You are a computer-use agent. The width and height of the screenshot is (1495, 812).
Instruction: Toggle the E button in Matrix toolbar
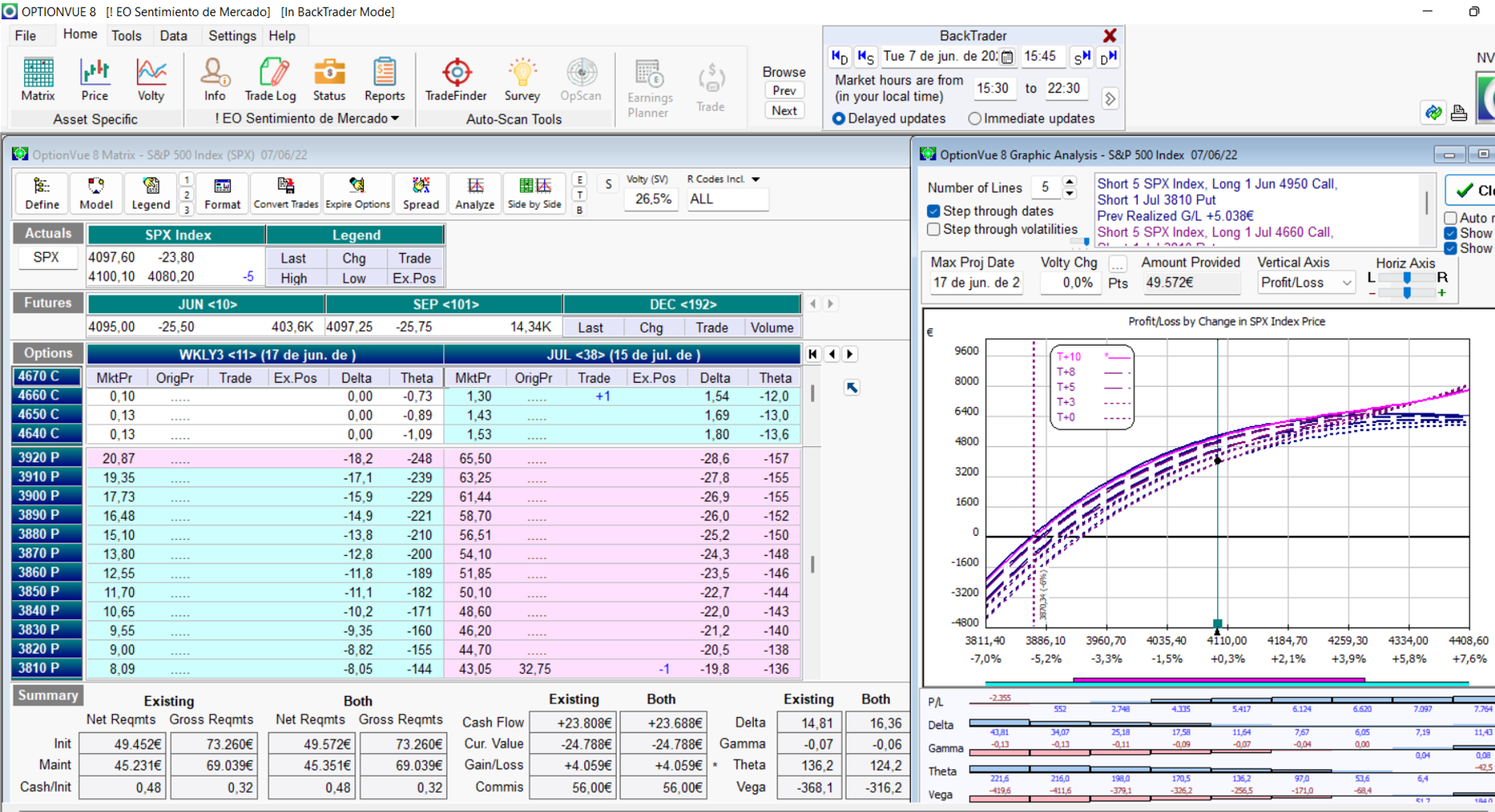(x=580, y=179)
